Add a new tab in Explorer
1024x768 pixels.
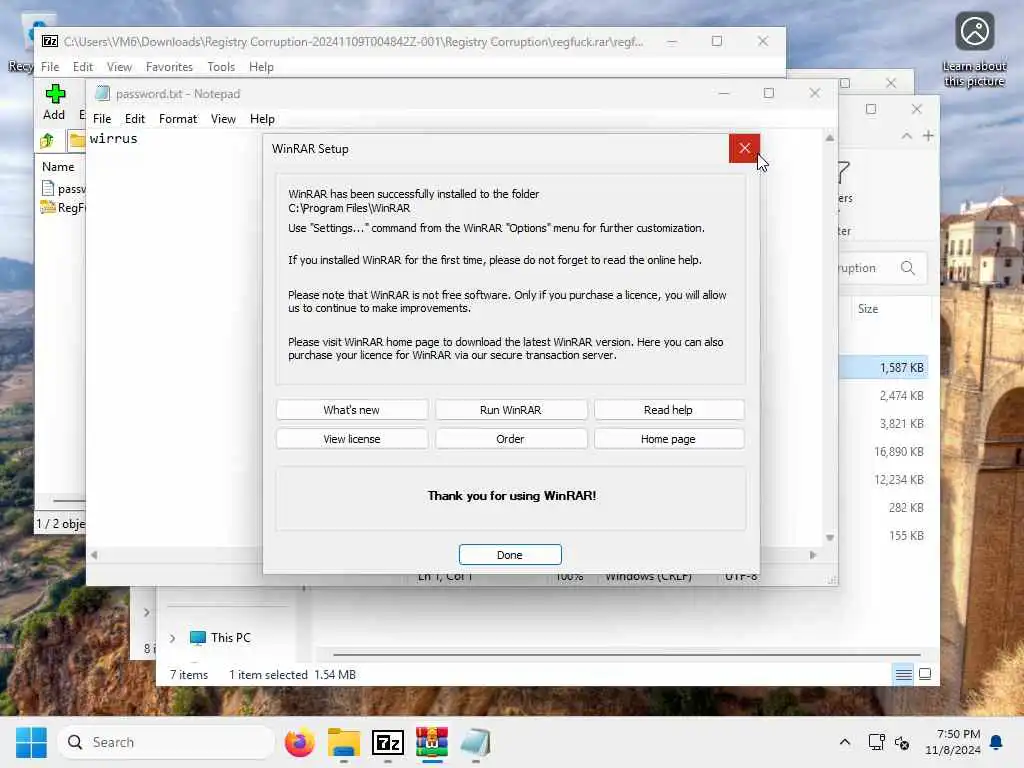[928, 136]
